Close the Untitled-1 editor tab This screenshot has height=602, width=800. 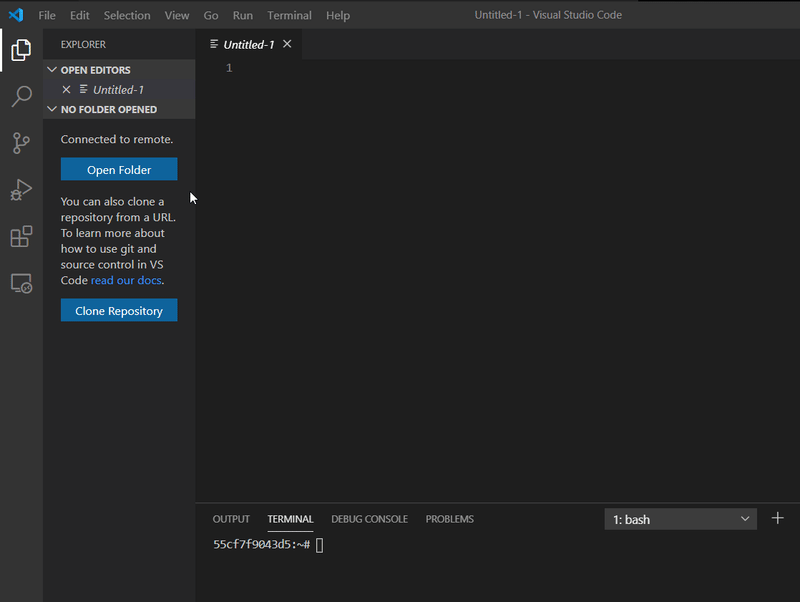tap(287, 44)
